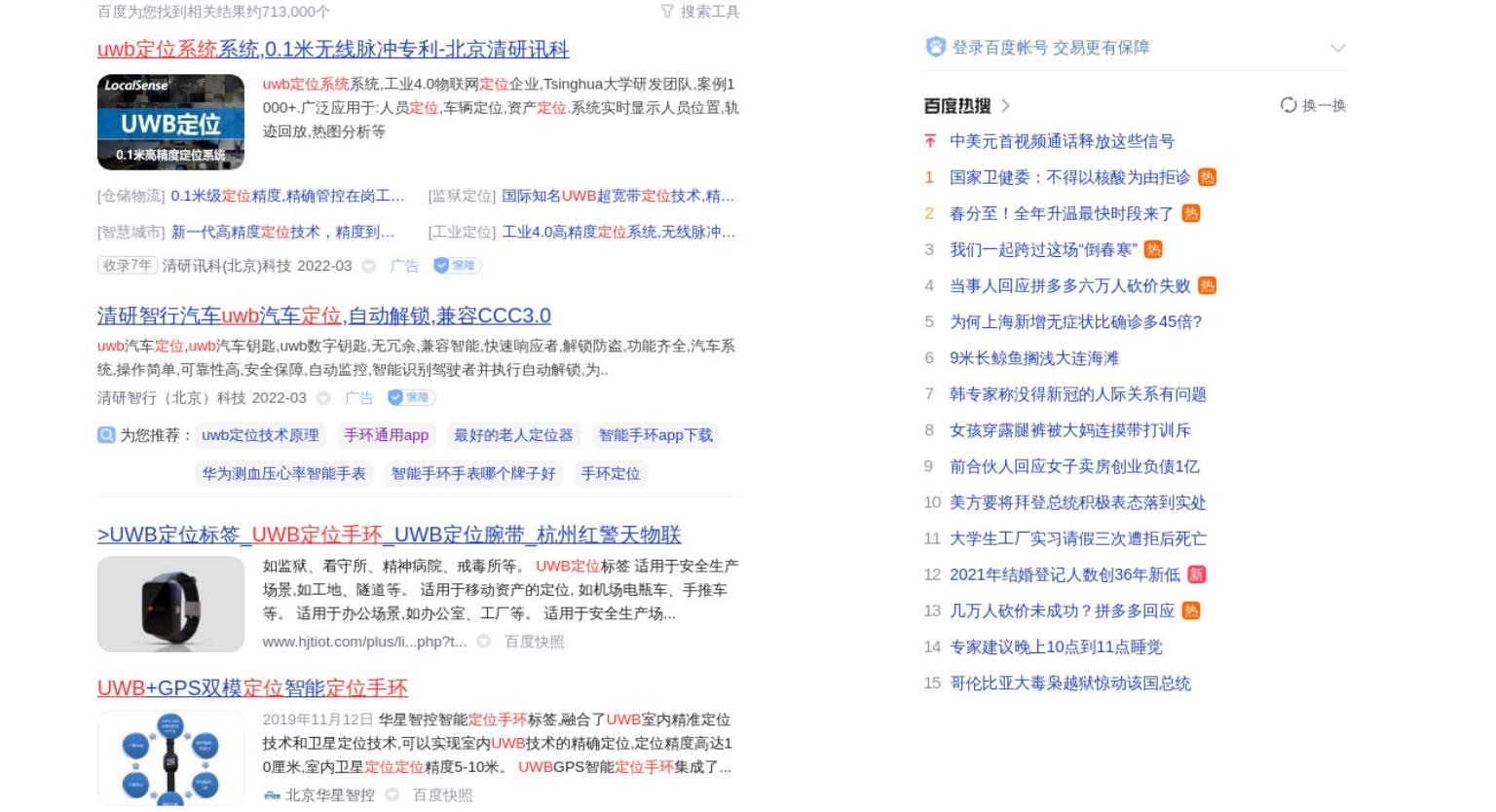The width and height of the screenshot is (1496, 812).
Task: Click the 保障 badge under 清研讯科 result
Action: pyautogui.click(x=457, y=265)
